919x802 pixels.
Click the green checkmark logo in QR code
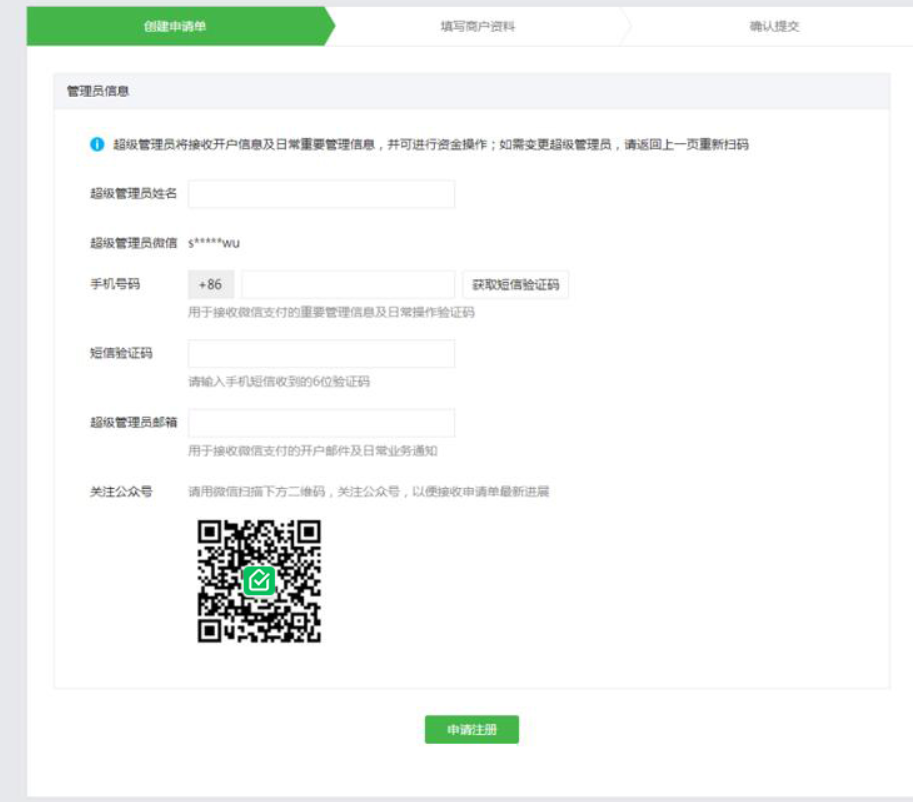pos(259,581)
